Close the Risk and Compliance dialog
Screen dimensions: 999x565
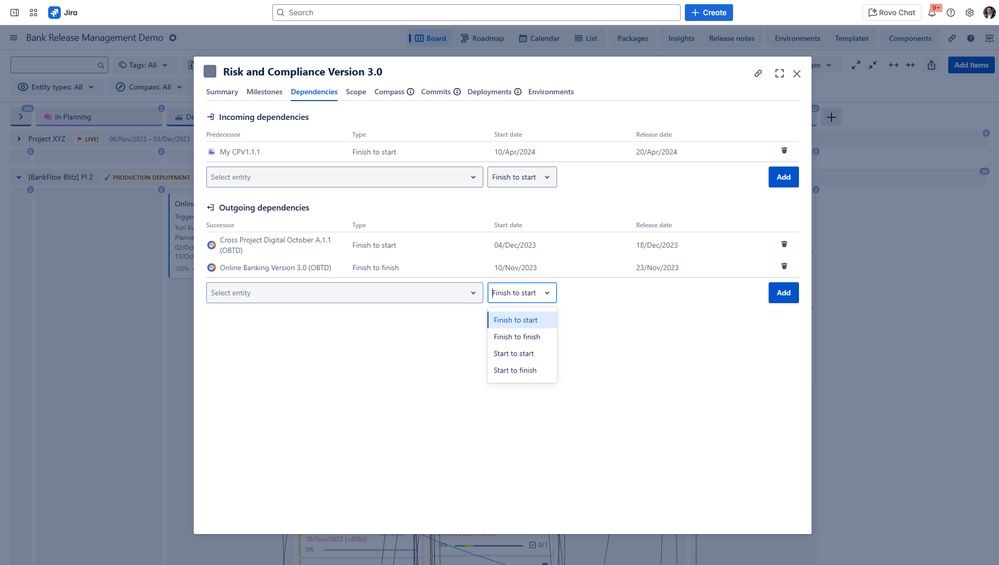pos(797,74)
